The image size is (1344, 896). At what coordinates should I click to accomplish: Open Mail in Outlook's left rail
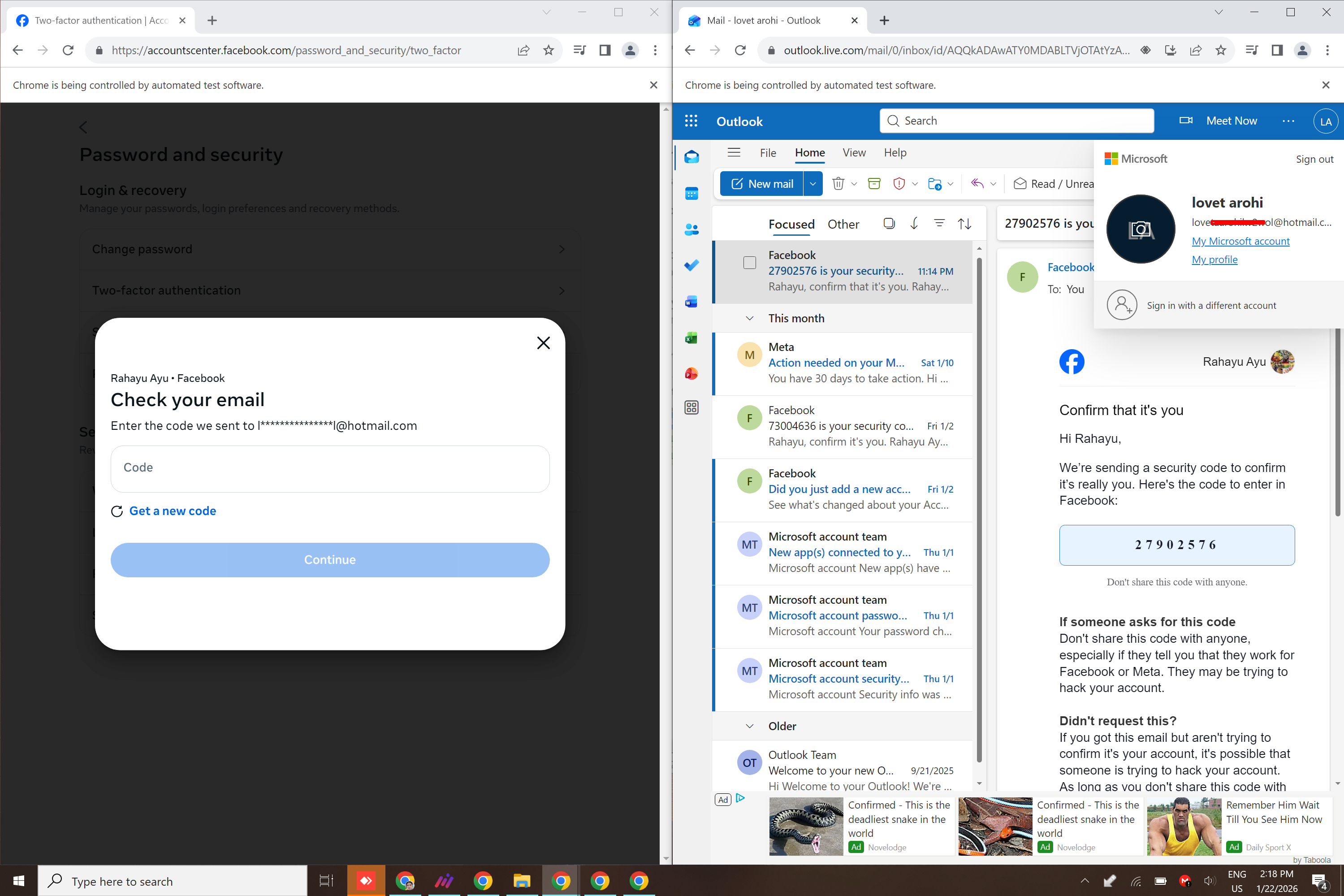point(691,157)
